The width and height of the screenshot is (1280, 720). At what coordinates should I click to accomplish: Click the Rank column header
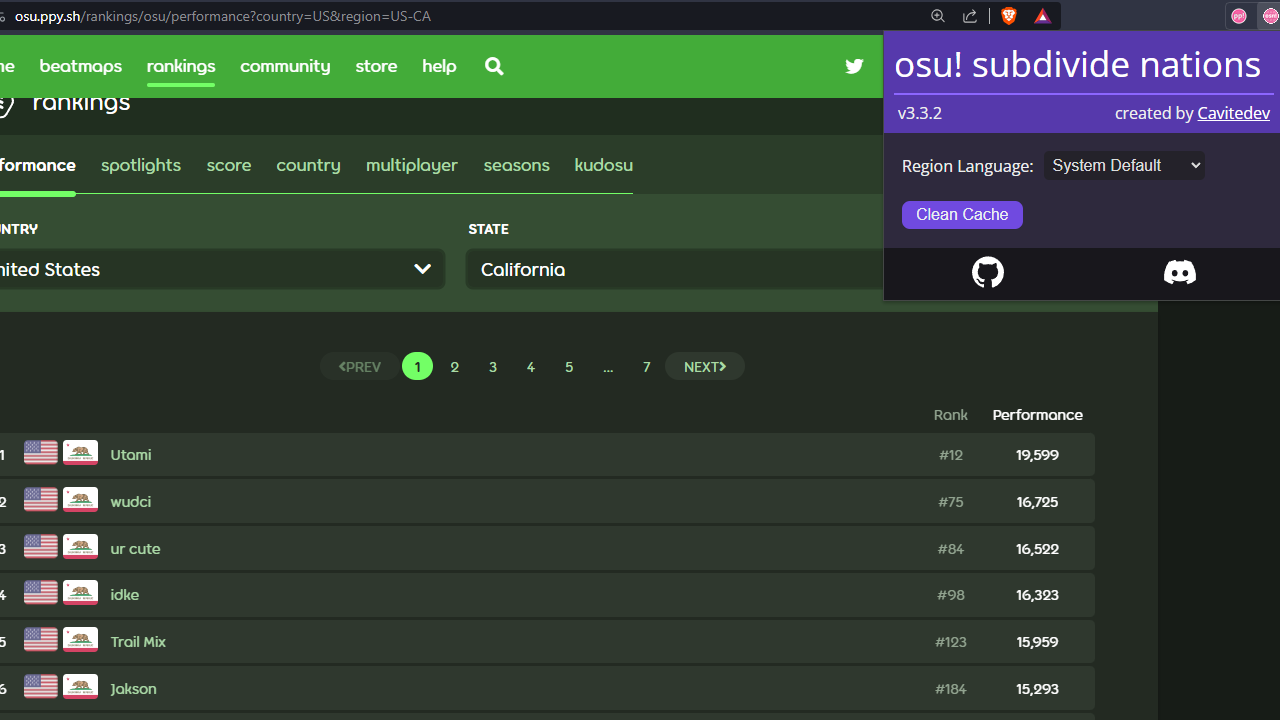click(x=951, y=414)
